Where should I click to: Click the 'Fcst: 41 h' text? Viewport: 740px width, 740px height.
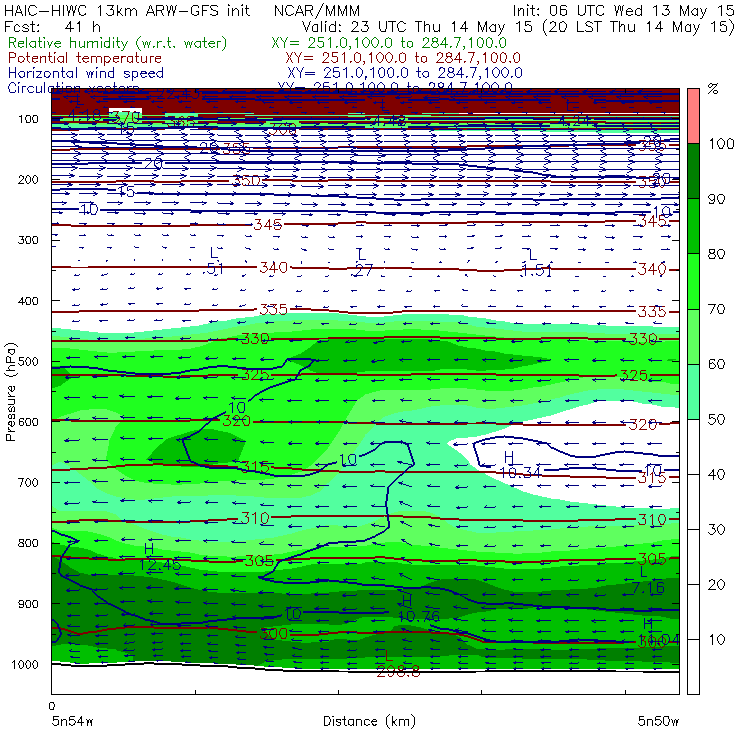click(x=52, y=26)
